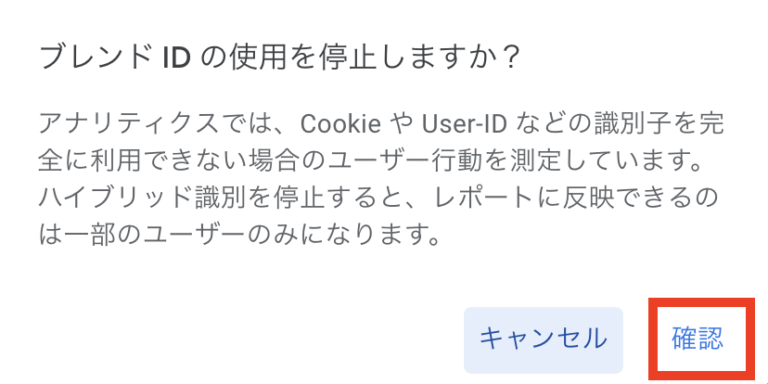The image size is (768, 384).
Task: Click the word Cookie in the description
Action: click(x=341, y=125)
